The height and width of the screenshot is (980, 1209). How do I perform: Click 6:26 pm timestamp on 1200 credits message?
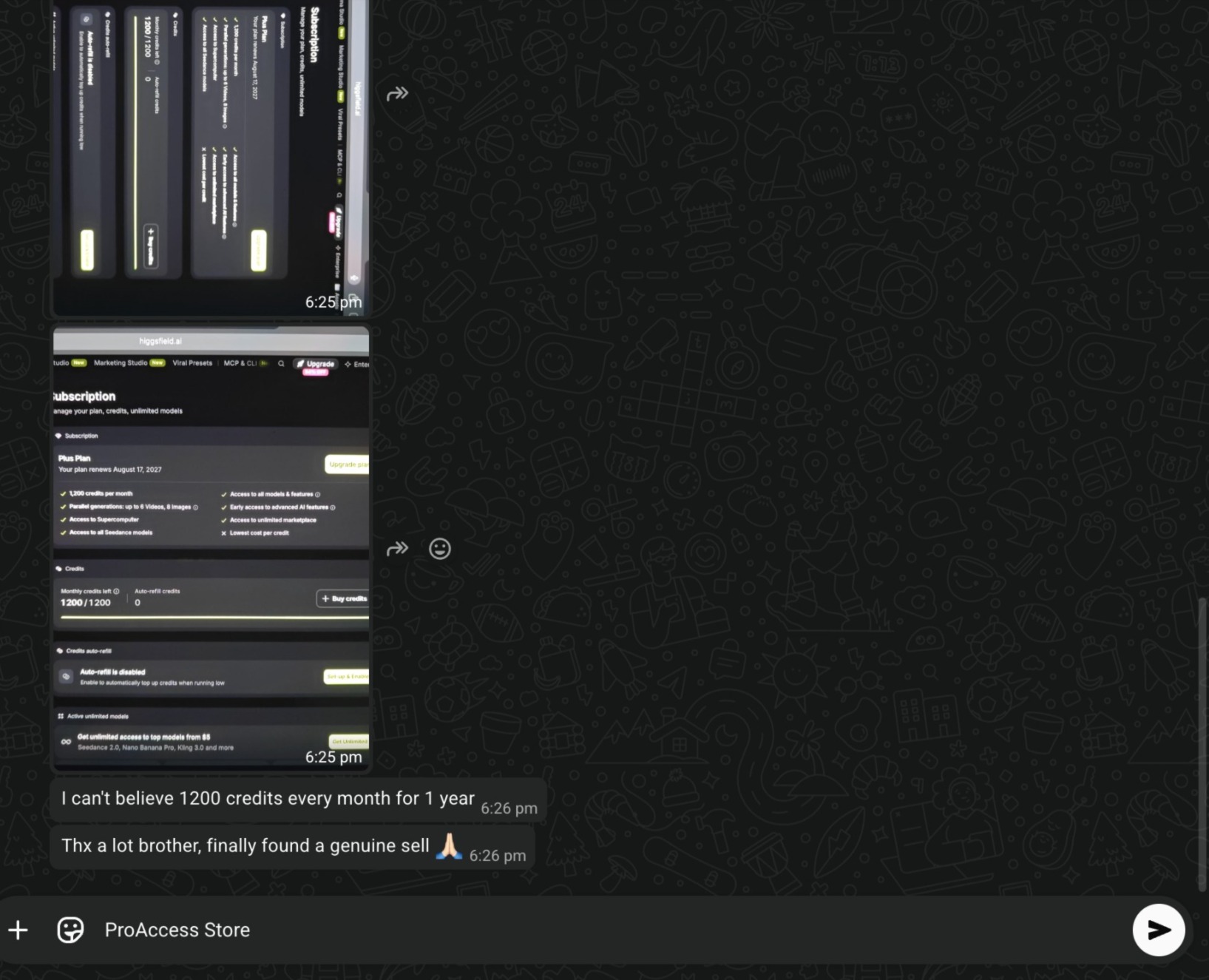[x=509, y=808]
